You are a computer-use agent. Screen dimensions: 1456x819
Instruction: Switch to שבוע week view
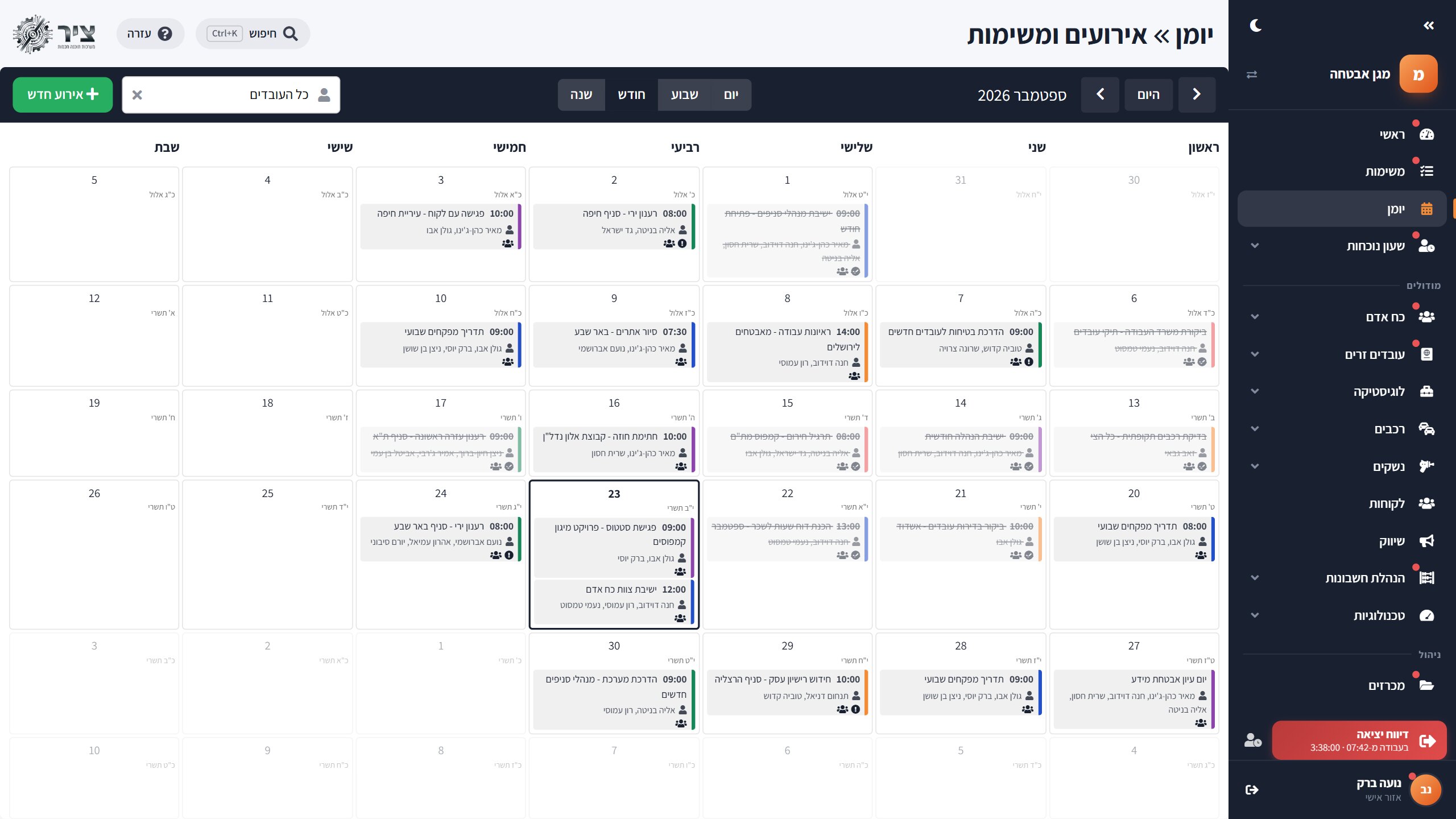click(684, 94)
